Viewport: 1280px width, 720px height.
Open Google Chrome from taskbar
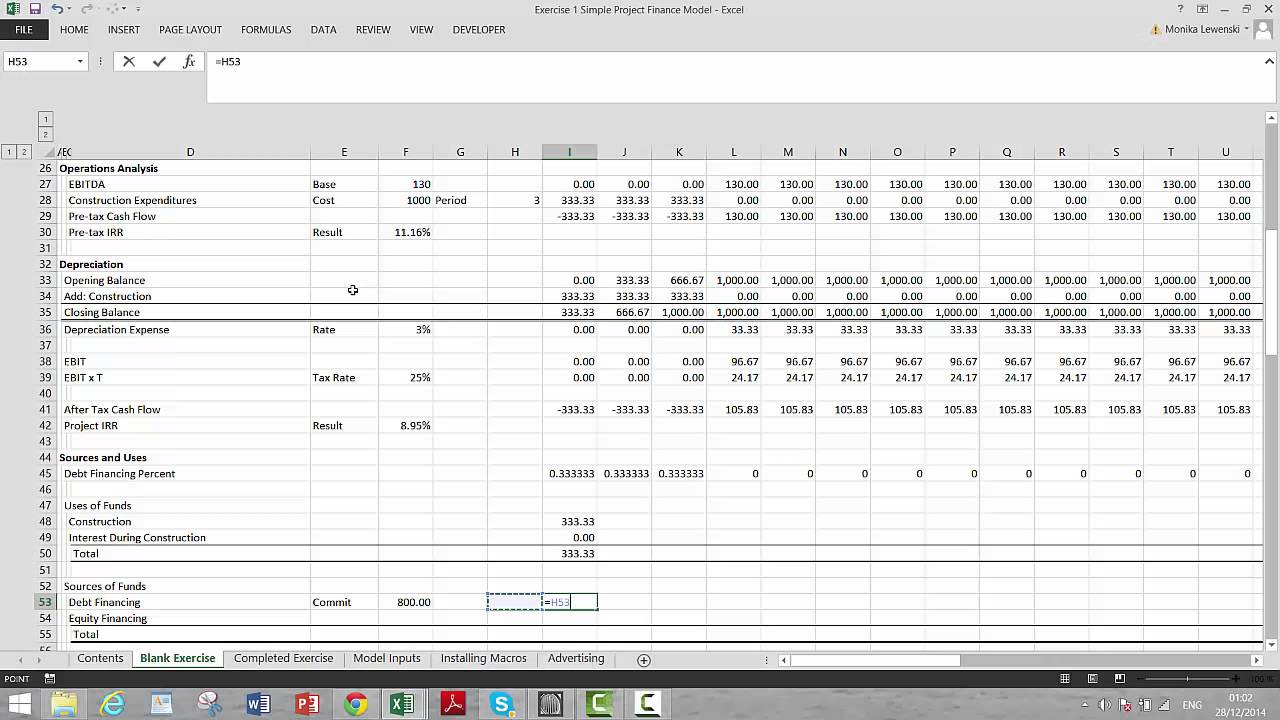pos(356,704)
